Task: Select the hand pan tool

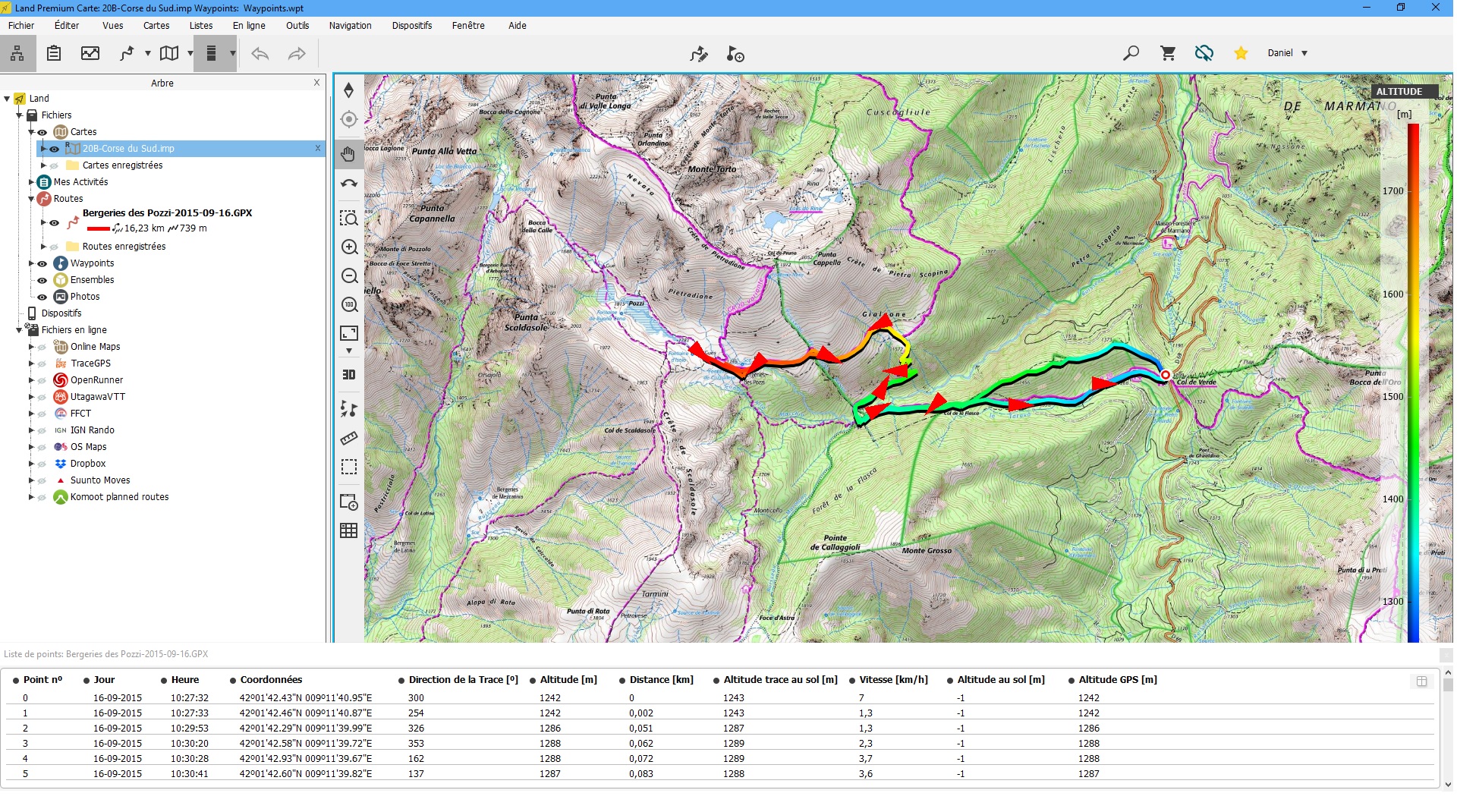Action: pos(348,155)
